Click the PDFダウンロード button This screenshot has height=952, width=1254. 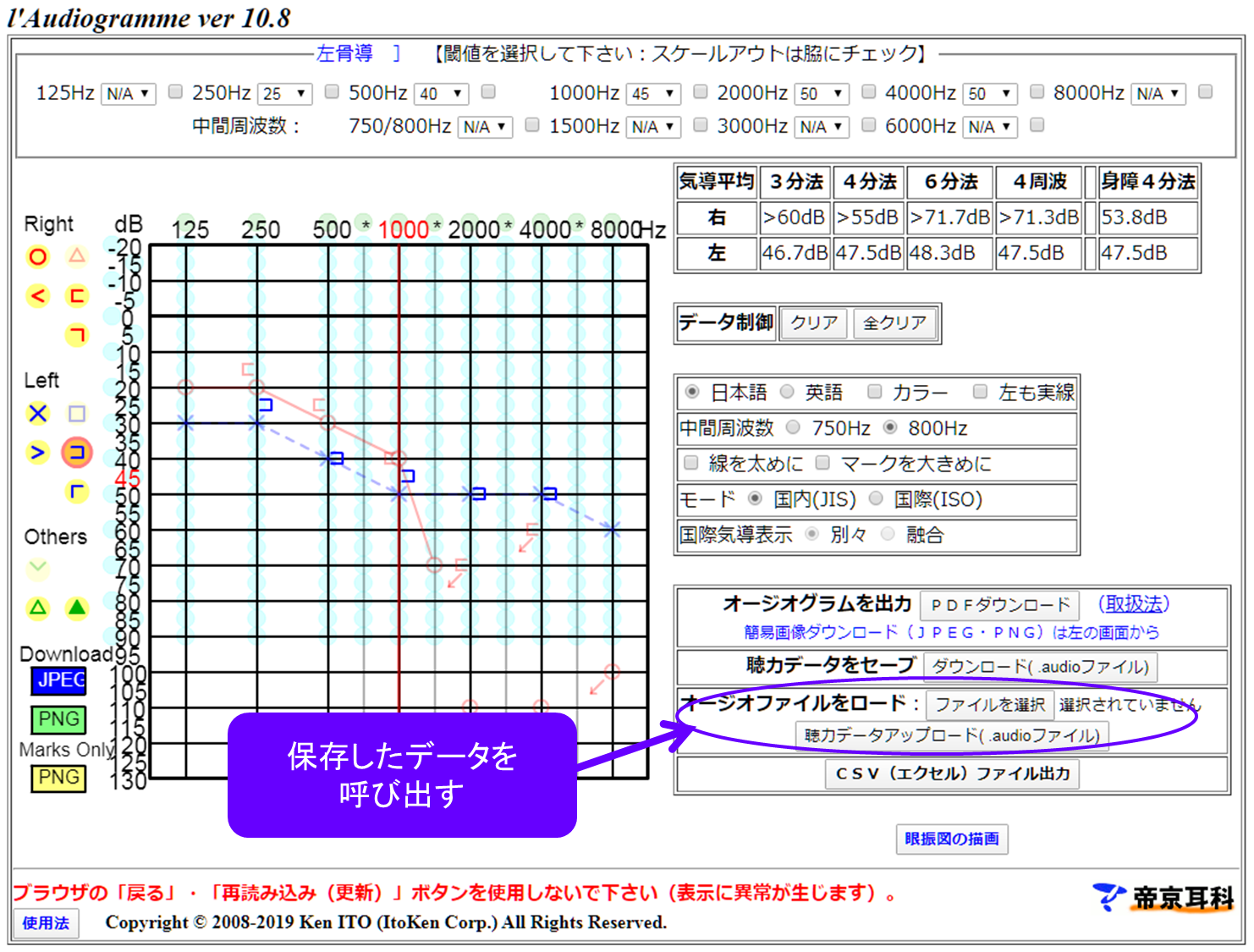[x=999, y=605]
